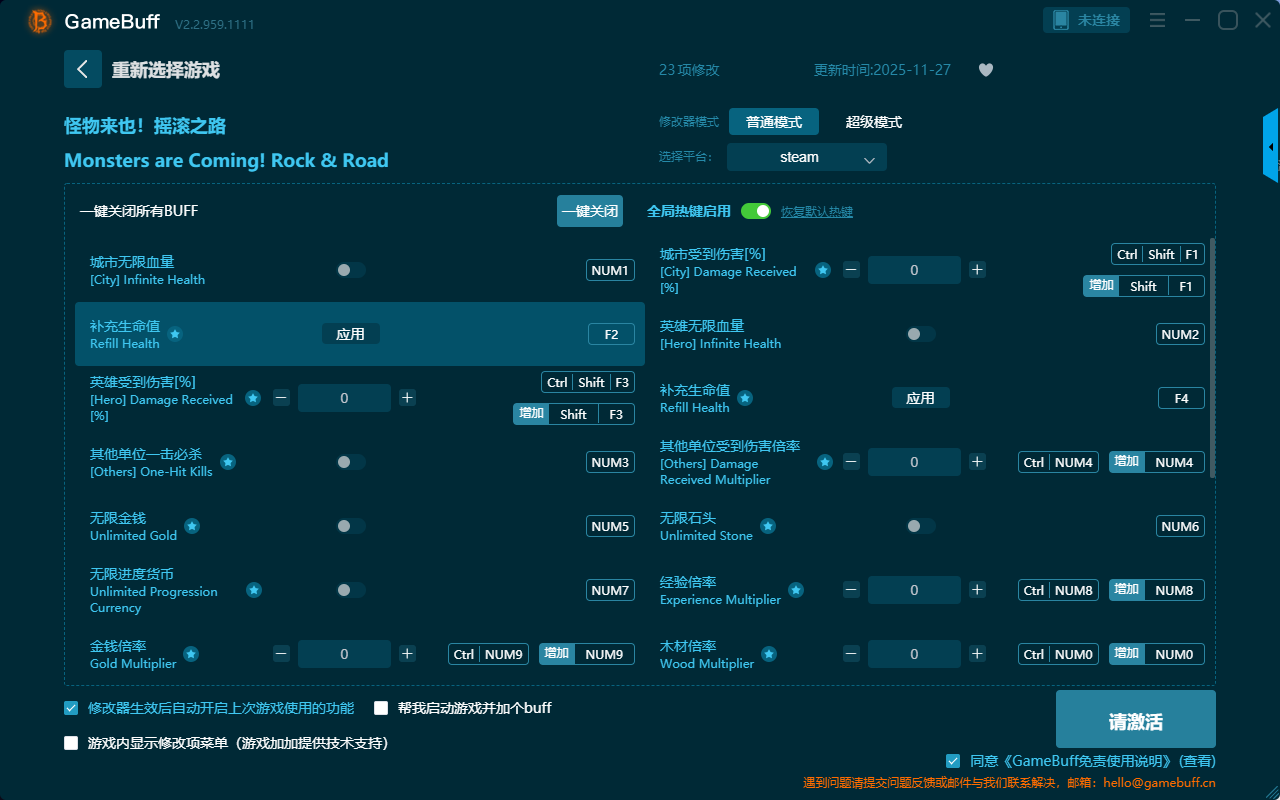The image size is (1280, 800).
Task: Open the hamburger menu in title bar
Action: click(1157, 20)
